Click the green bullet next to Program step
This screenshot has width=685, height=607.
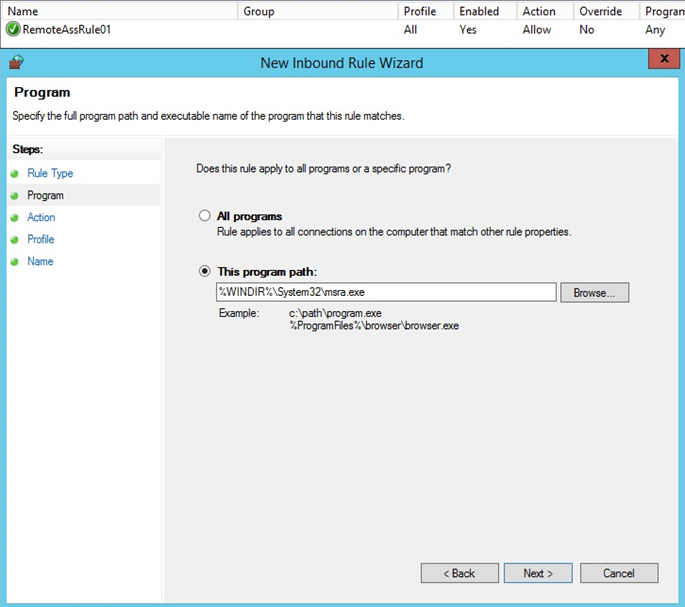coord(14,196)
